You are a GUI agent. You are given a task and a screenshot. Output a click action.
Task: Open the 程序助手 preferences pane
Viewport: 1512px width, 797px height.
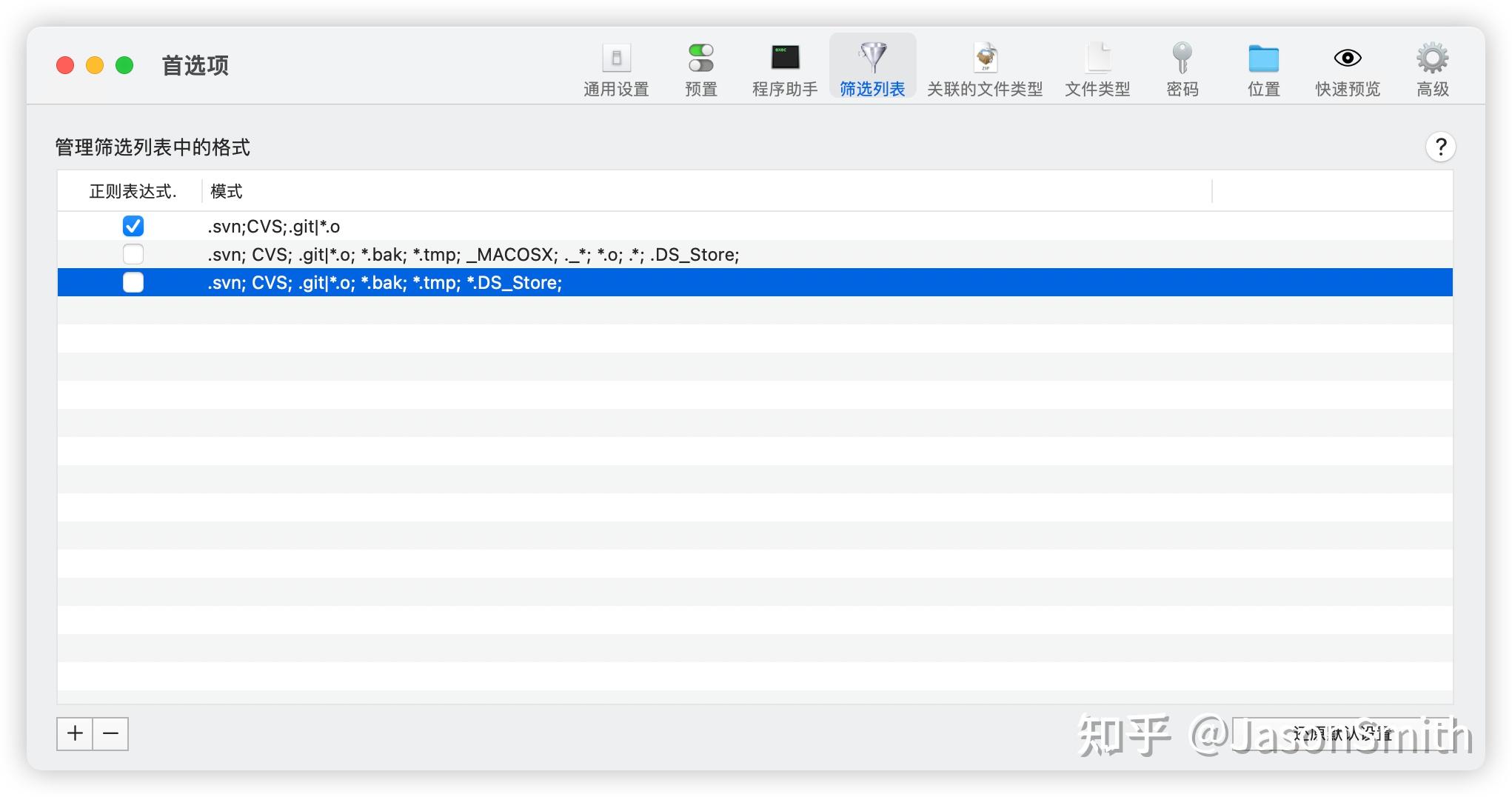coord(784,68)
